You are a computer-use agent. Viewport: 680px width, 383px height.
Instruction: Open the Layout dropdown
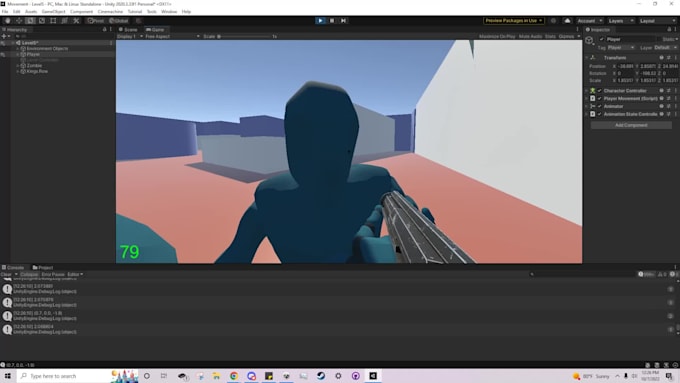(x=657, y=21)
